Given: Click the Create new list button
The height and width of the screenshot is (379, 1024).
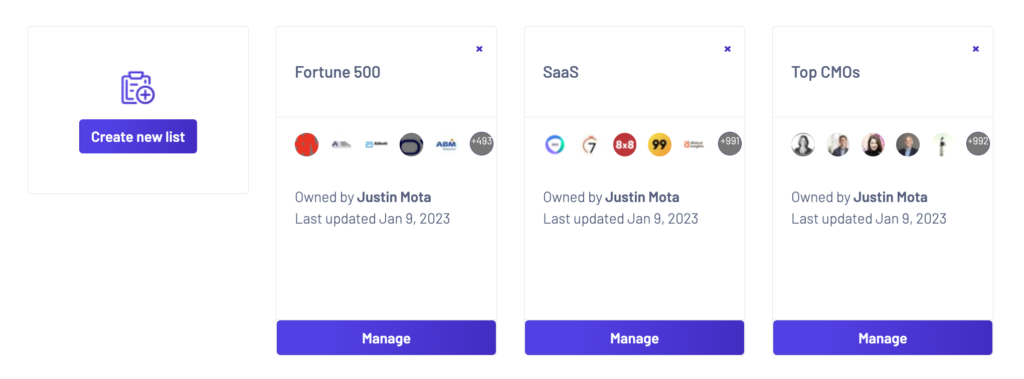Looking at the screenshot, I should [138, 137].
